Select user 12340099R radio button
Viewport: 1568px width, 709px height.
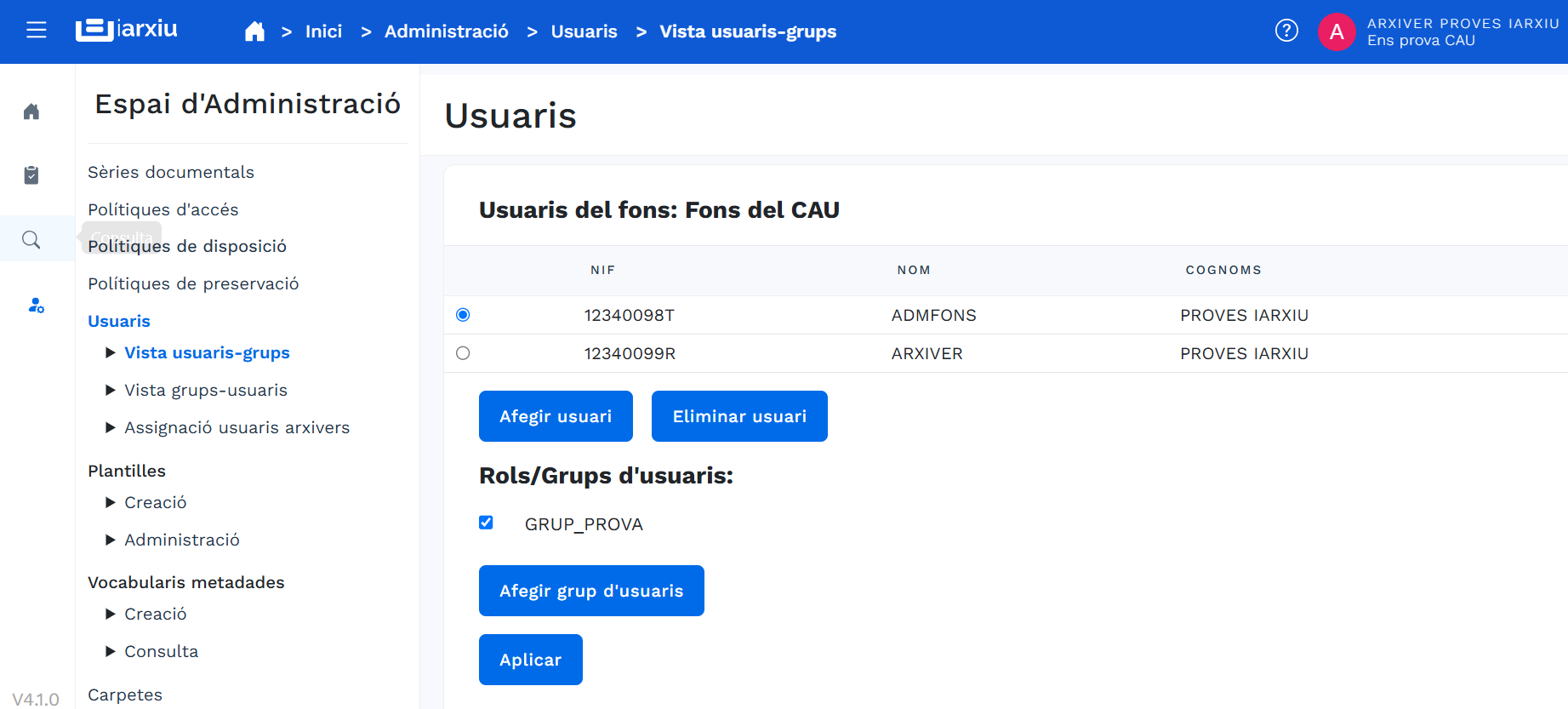coord(463,353)
